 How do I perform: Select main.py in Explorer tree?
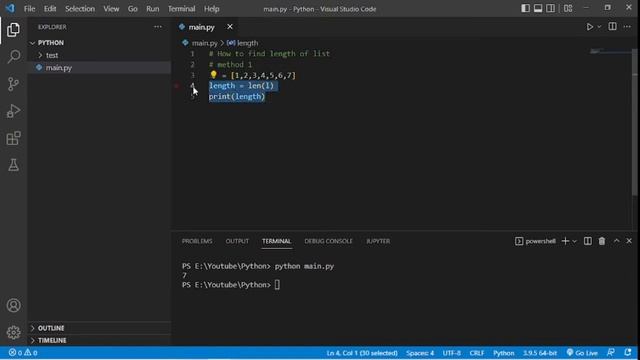coord(59,68)
